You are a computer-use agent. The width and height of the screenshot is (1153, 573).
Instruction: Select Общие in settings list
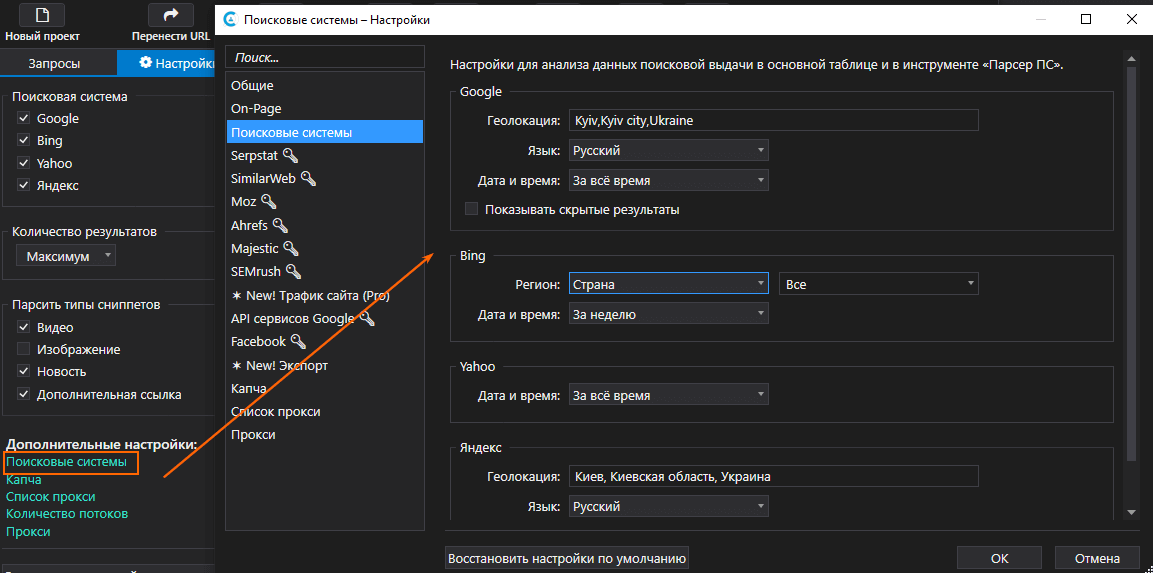pyautogui.click(x=325, y=85)
